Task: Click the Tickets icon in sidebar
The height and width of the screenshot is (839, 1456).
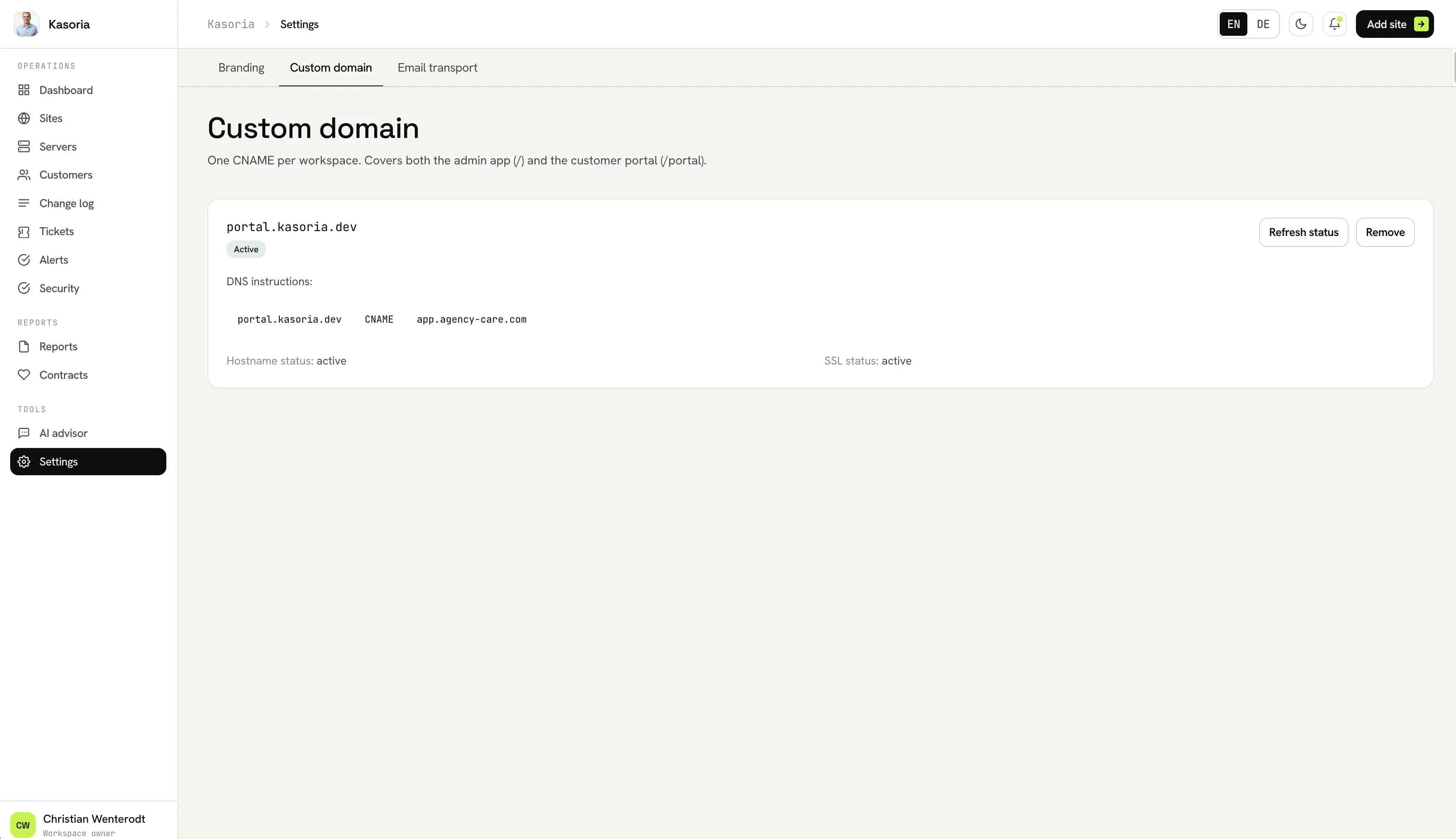Action: (x=24, y=232)
